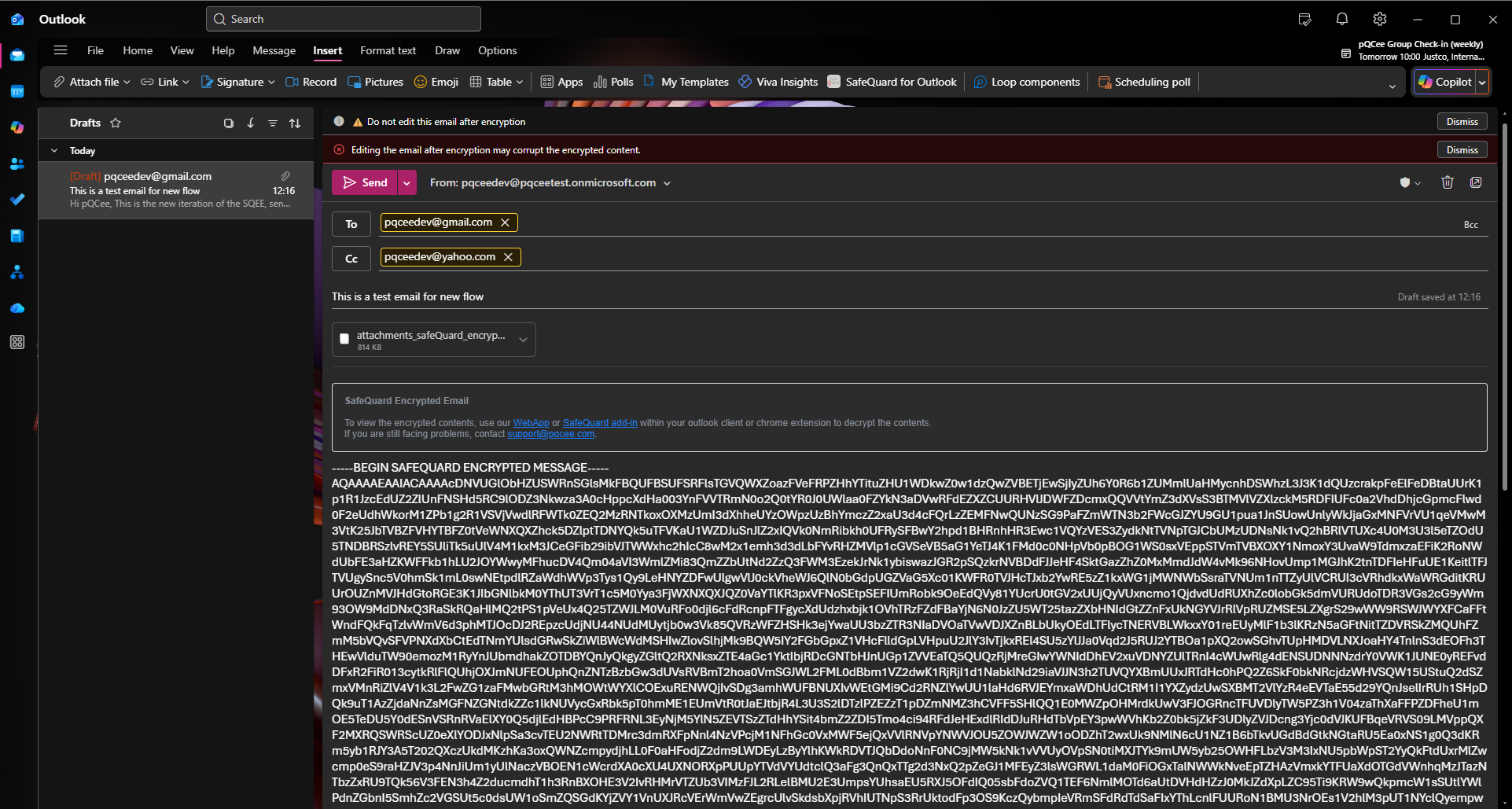Tick the attachment checkbox
This screenshot has width=1512, height=809.
[344, 338]
